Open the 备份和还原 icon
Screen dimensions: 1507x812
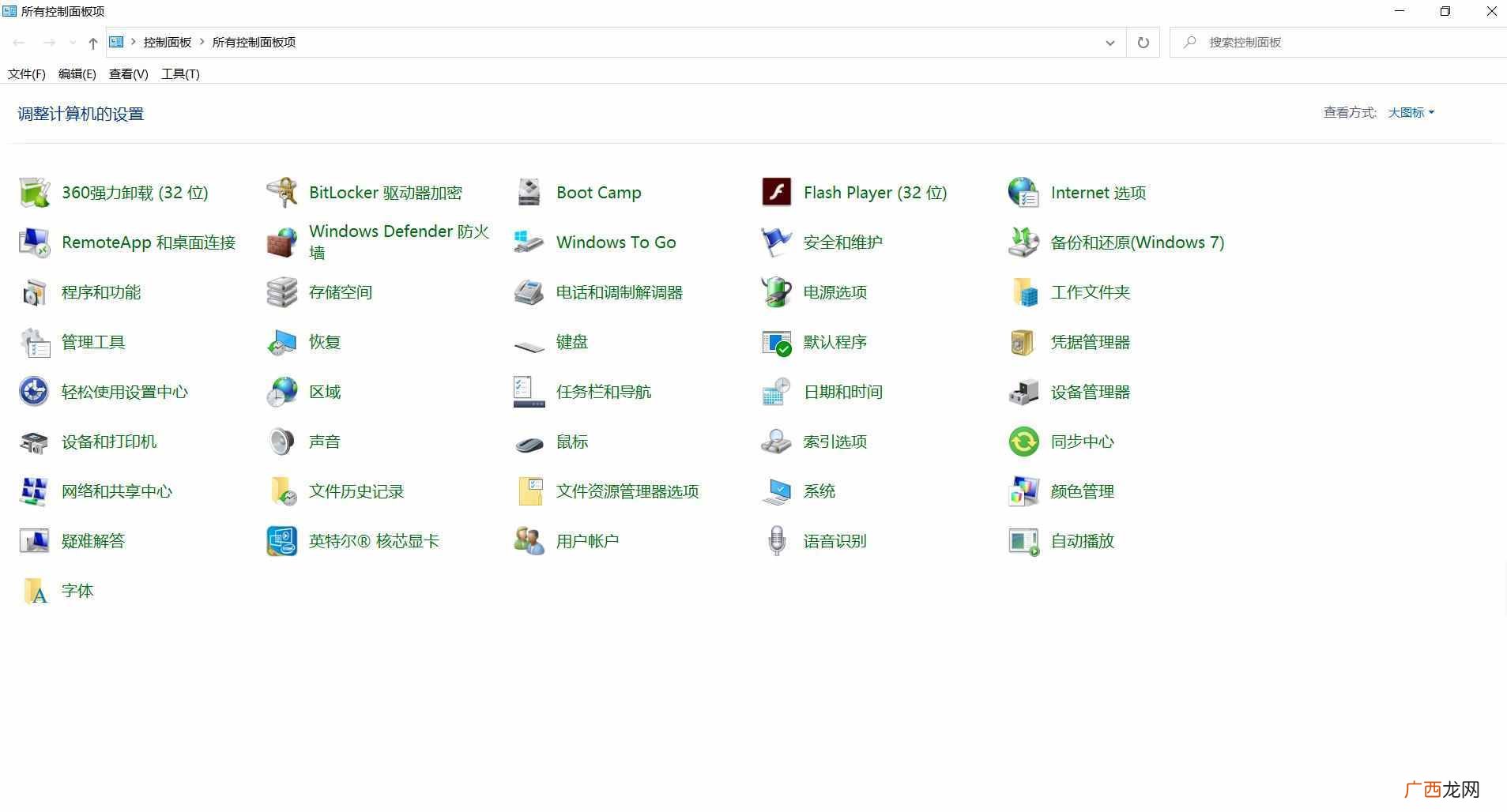point(1023,242)
